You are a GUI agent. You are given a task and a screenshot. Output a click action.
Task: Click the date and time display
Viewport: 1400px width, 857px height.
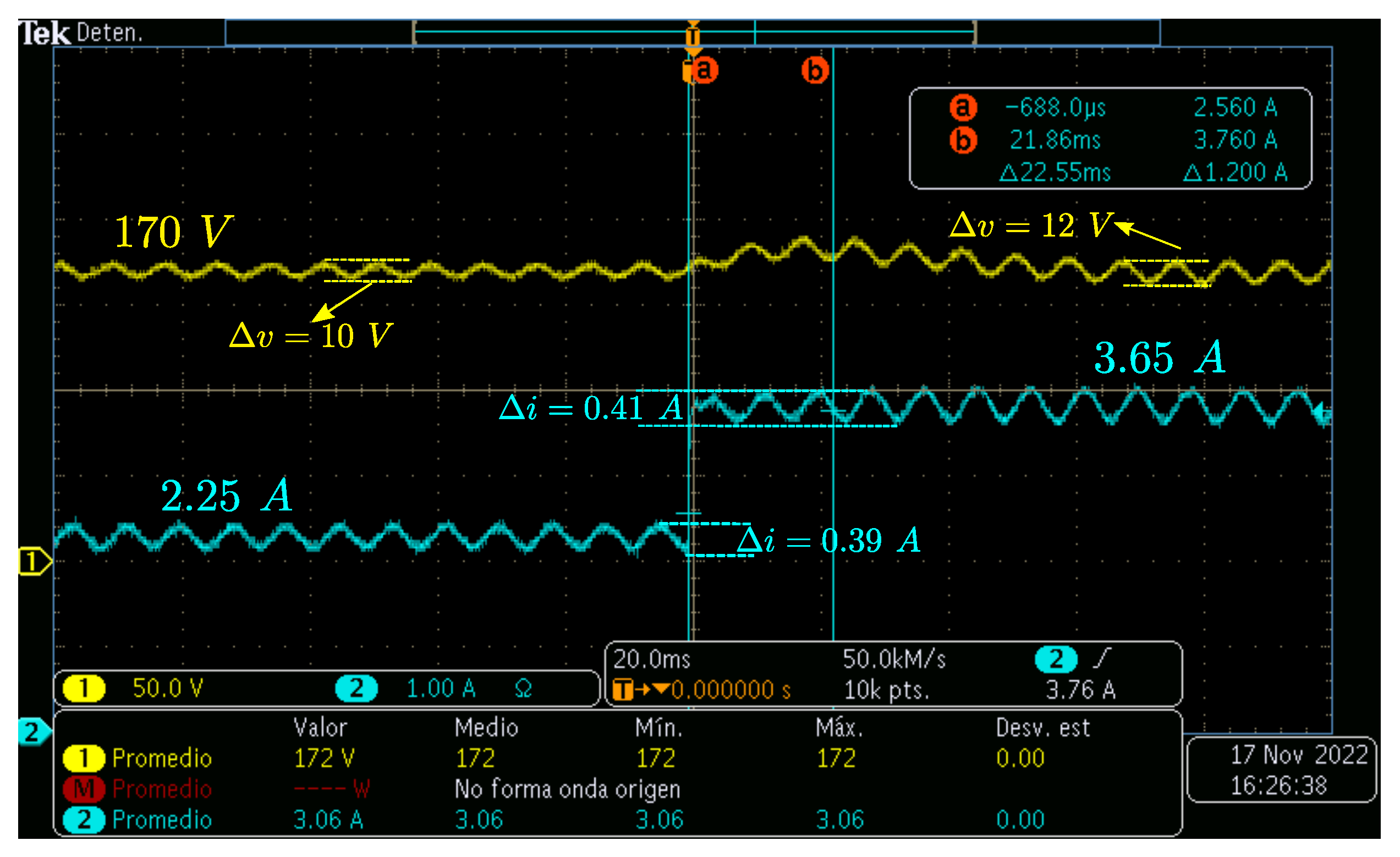1281,770
